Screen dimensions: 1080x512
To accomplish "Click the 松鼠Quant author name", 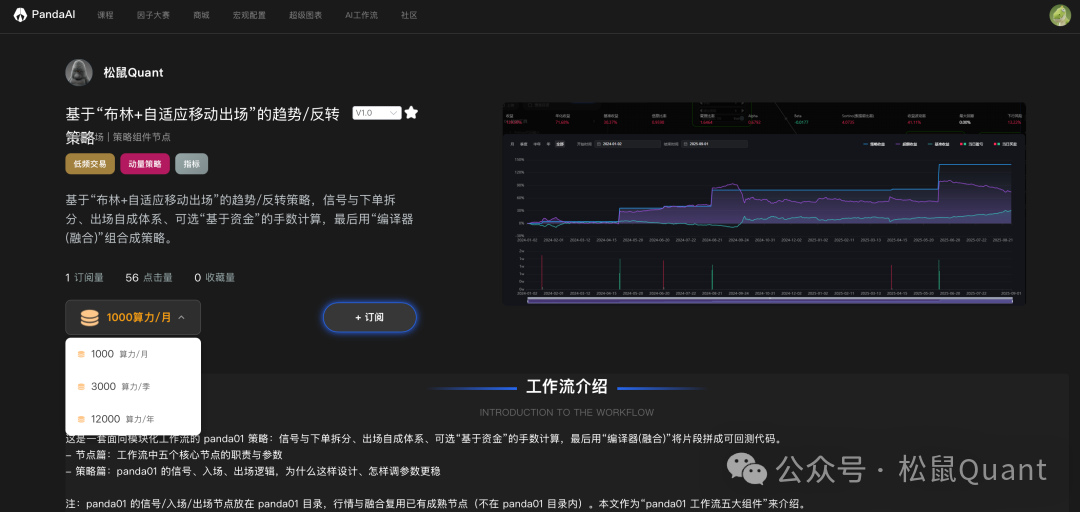I will click(133, 72).
